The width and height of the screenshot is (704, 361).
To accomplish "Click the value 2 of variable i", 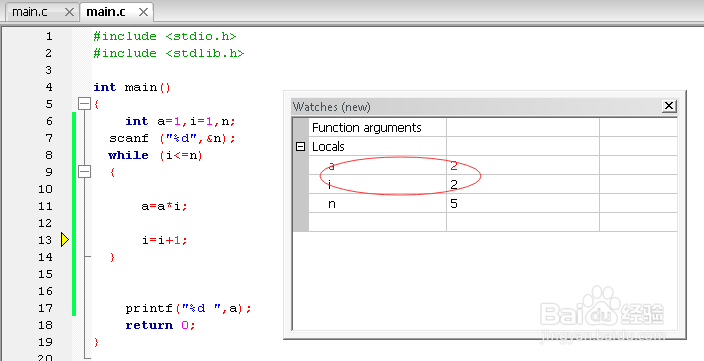I will (x=454, y=184).
